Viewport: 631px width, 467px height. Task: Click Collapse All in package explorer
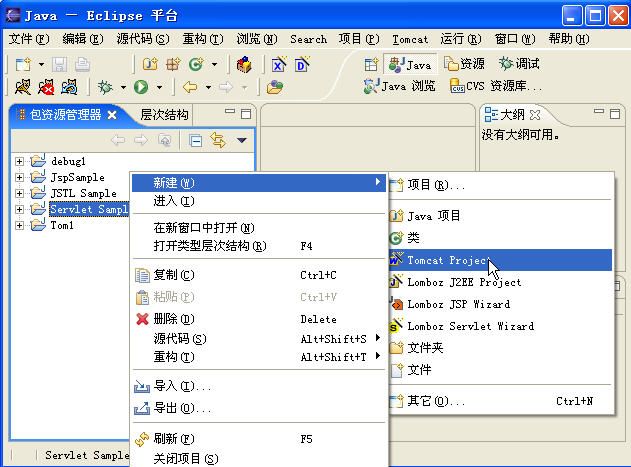pyautogui.click(x=196, y=141)
